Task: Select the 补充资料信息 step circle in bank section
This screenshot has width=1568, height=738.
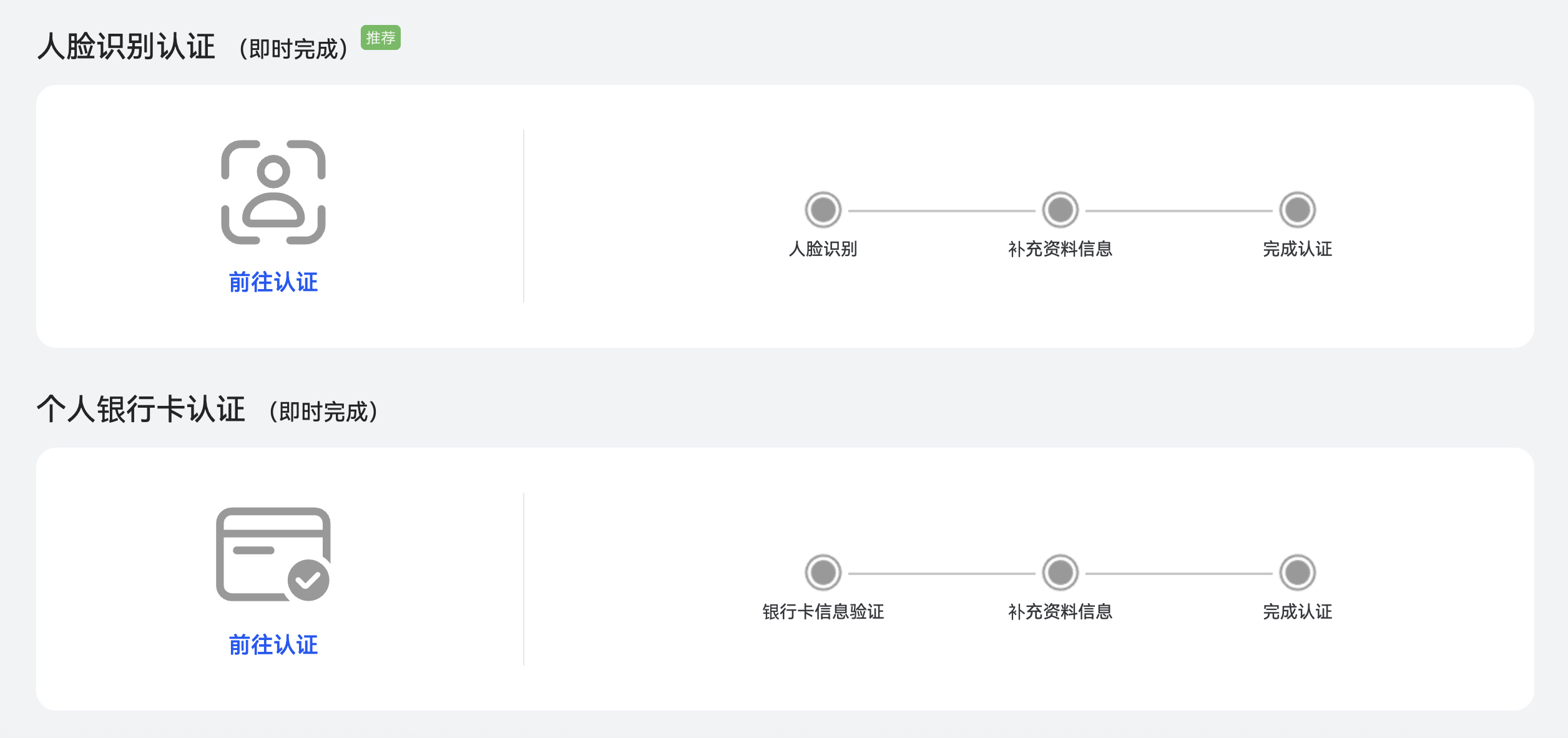Action: (x=1060, y=573)
